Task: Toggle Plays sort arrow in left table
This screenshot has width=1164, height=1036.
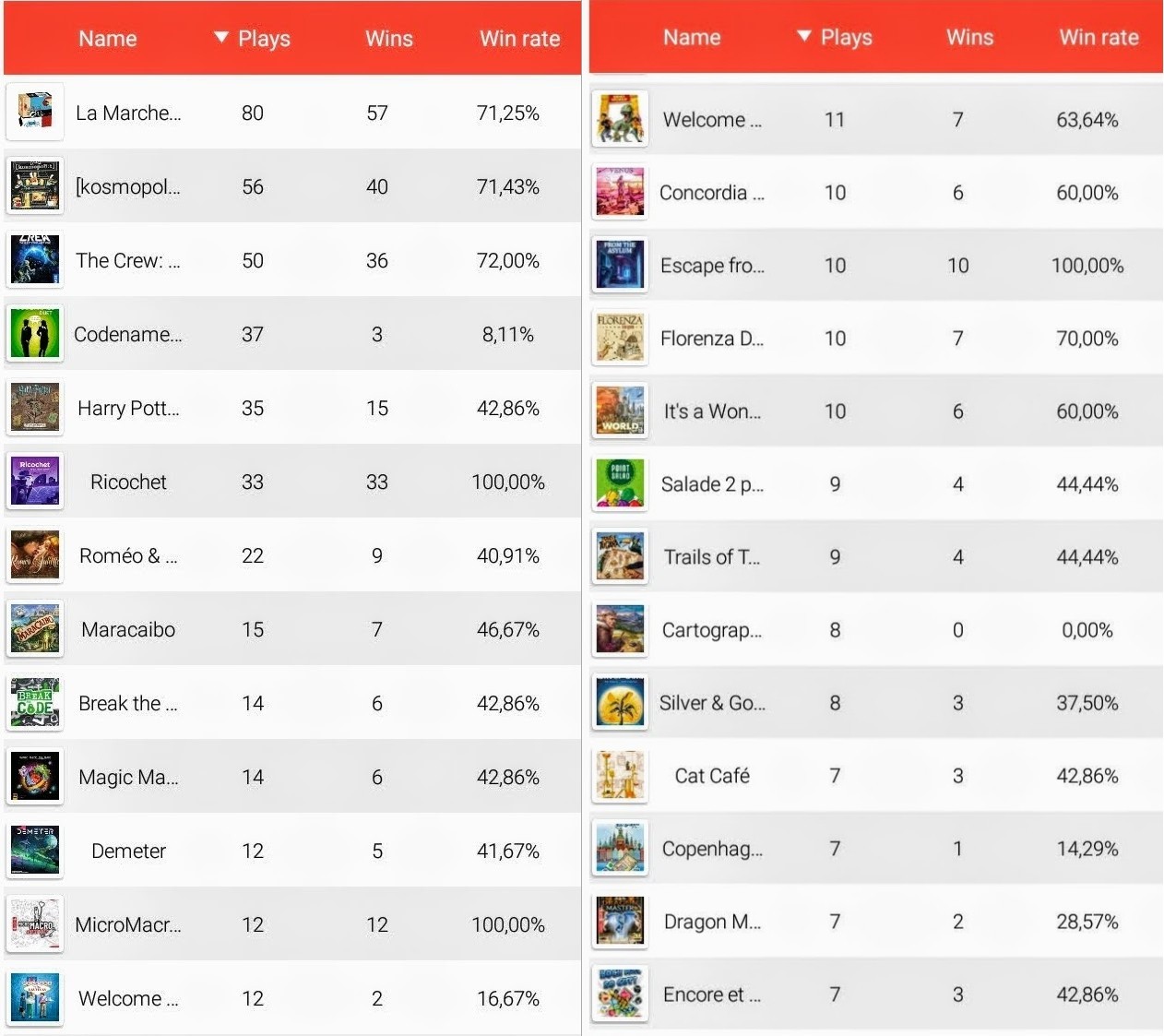Action: tap(220, 38)
